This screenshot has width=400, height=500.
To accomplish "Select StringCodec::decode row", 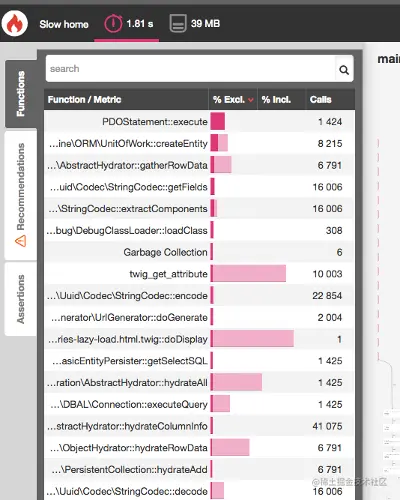I will [x=199, y=491].
